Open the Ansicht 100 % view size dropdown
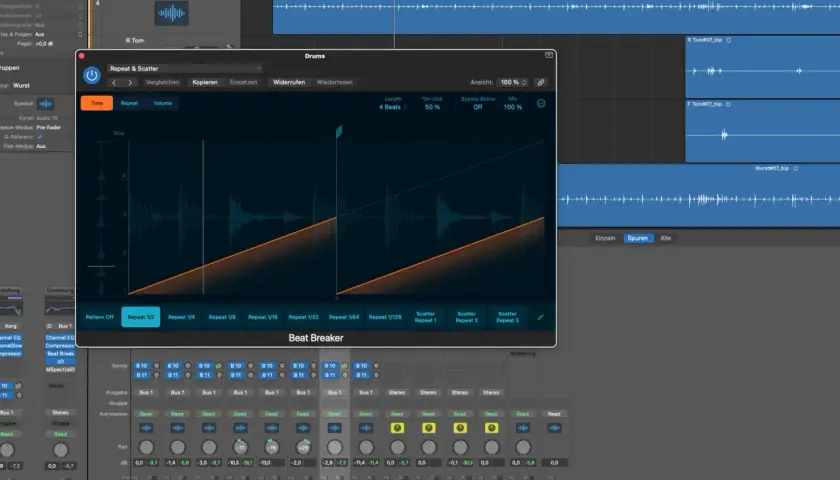The image size is (840, 480). pos(513,82)
